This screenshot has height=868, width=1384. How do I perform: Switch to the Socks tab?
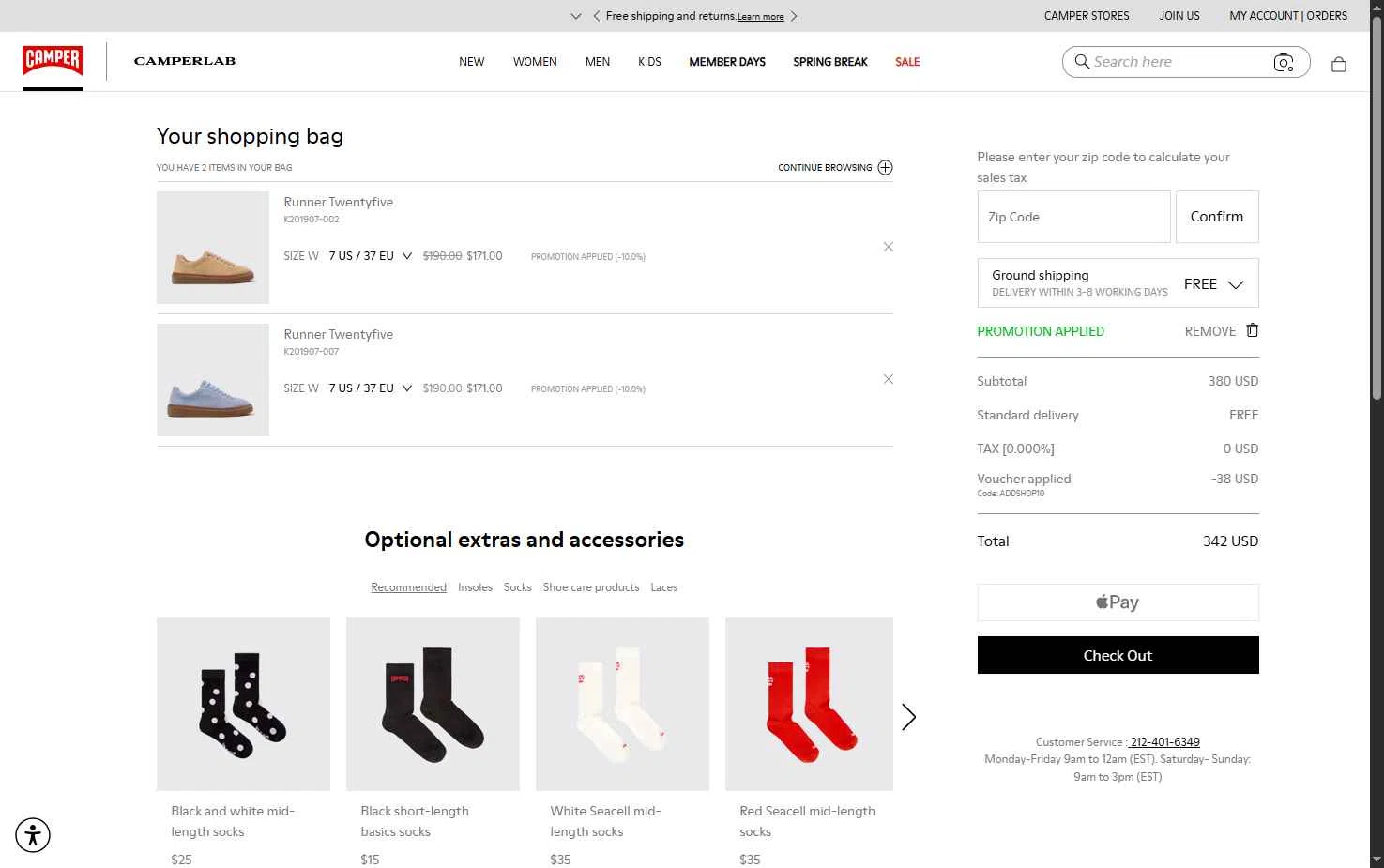pyautogui.click(x=517, y=587)
